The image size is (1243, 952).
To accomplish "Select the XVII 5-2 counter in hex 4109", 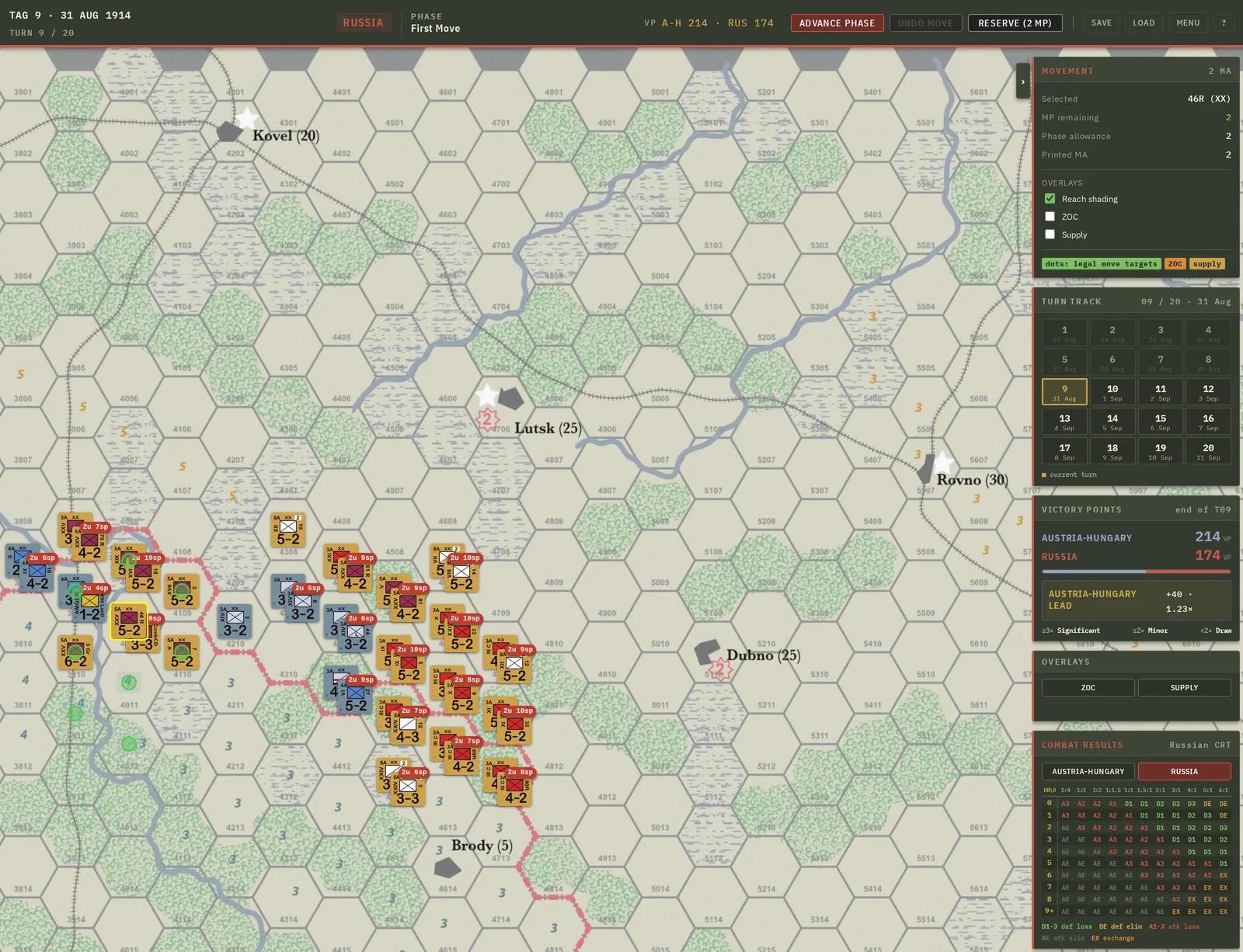I will pos(182,592).
